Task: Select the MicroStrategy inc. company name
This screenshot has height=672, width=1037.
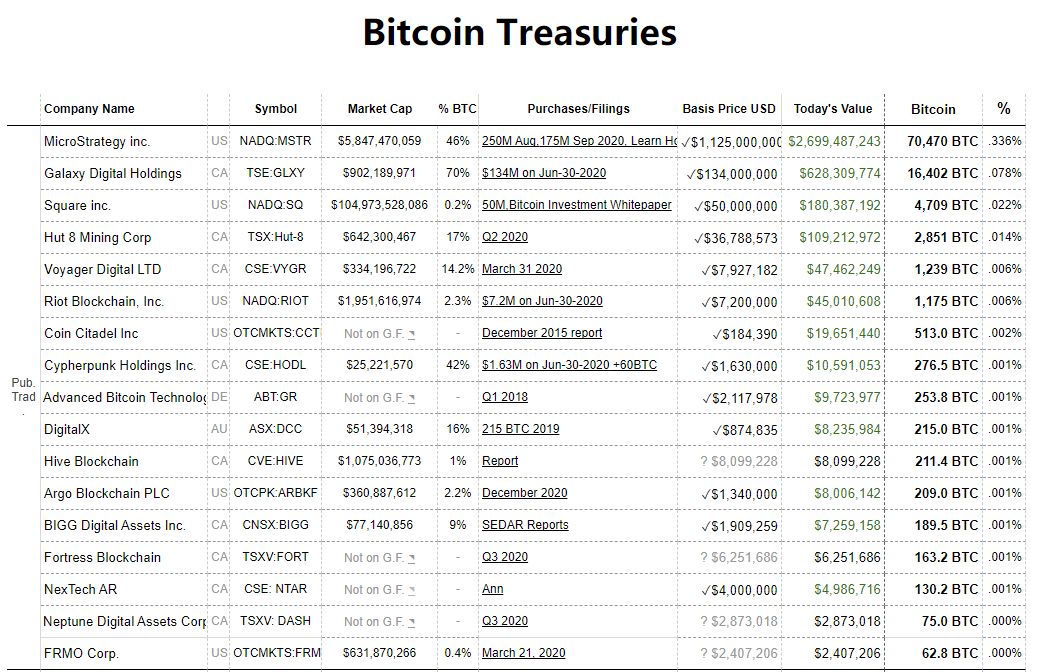Action: point(97,142)
